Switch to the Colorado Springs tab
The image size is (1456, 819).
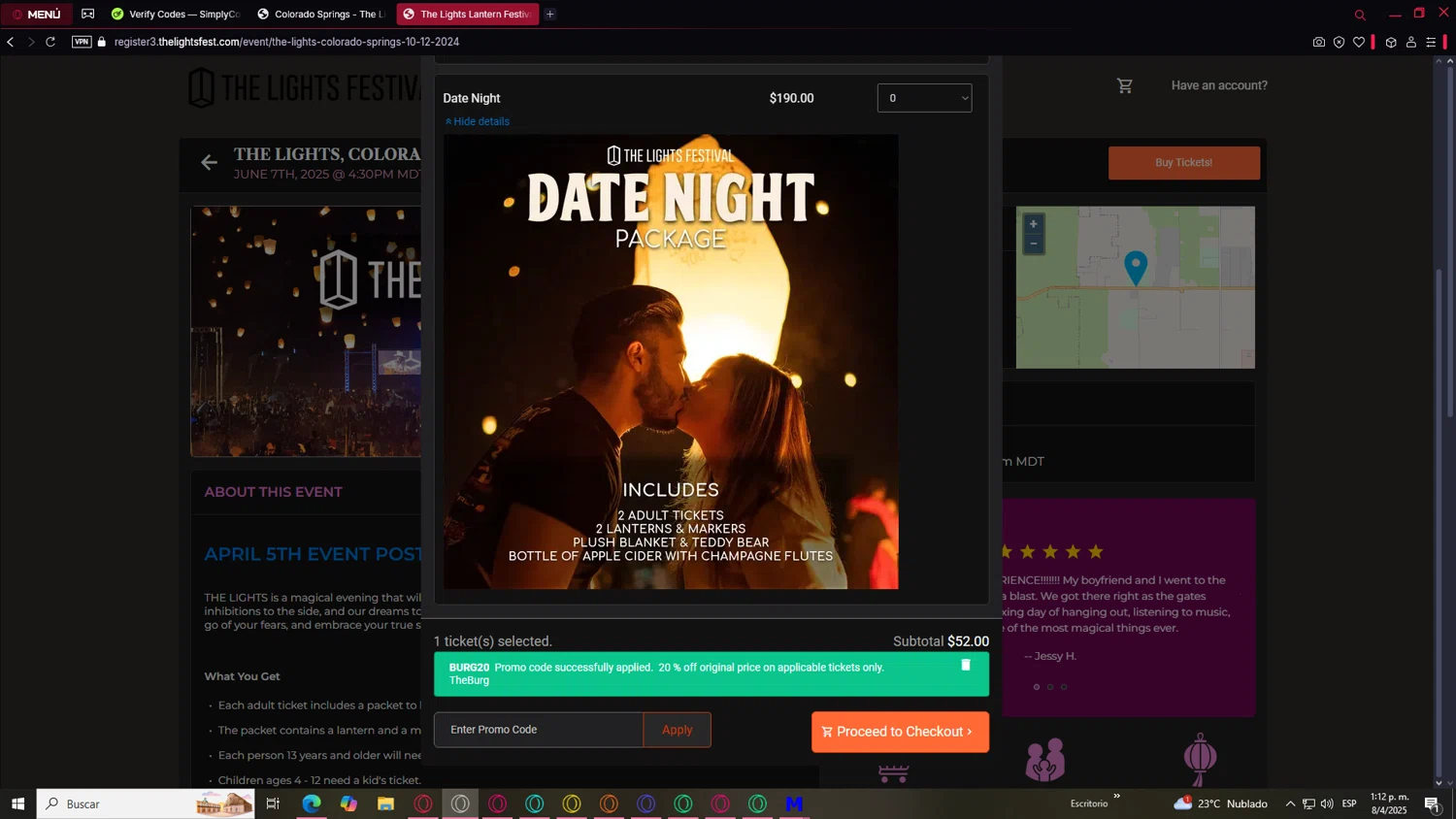[x=320, y=15]
